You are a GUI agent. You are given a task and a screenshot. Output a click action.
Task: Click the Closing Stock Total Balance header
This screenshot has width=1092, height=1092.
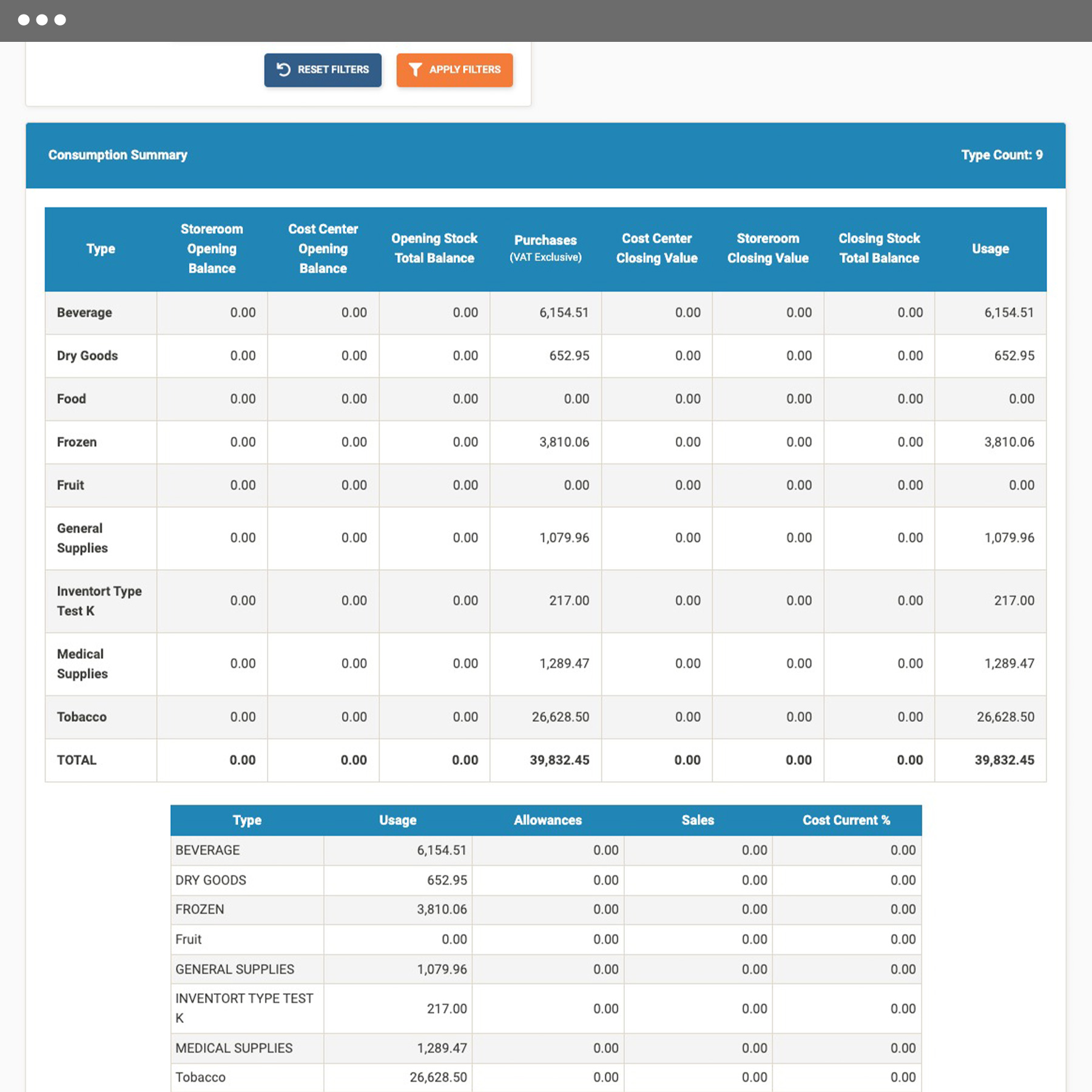coord(878,249)
